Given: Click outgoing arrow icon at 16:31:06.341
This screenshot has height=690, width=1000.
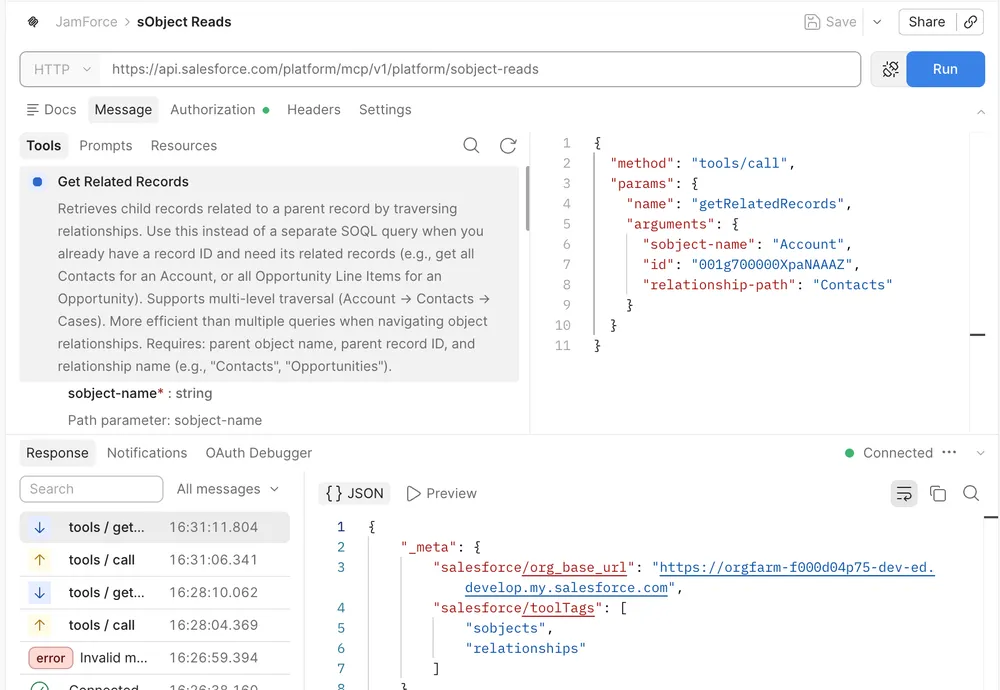Looking at the screenshot, I should [40, 560].
